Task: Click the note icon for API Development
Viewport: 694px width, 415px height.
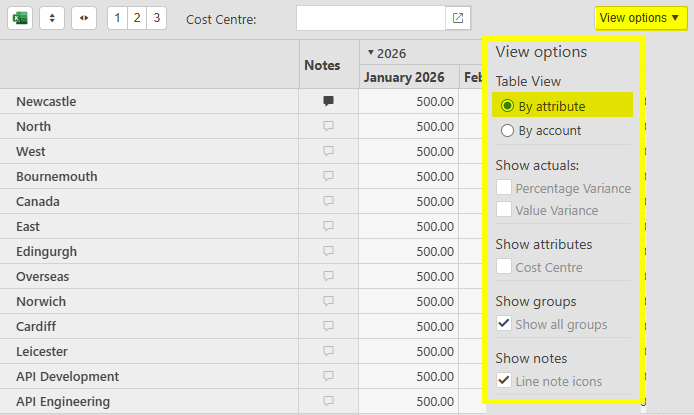Action: click(328, 376)
